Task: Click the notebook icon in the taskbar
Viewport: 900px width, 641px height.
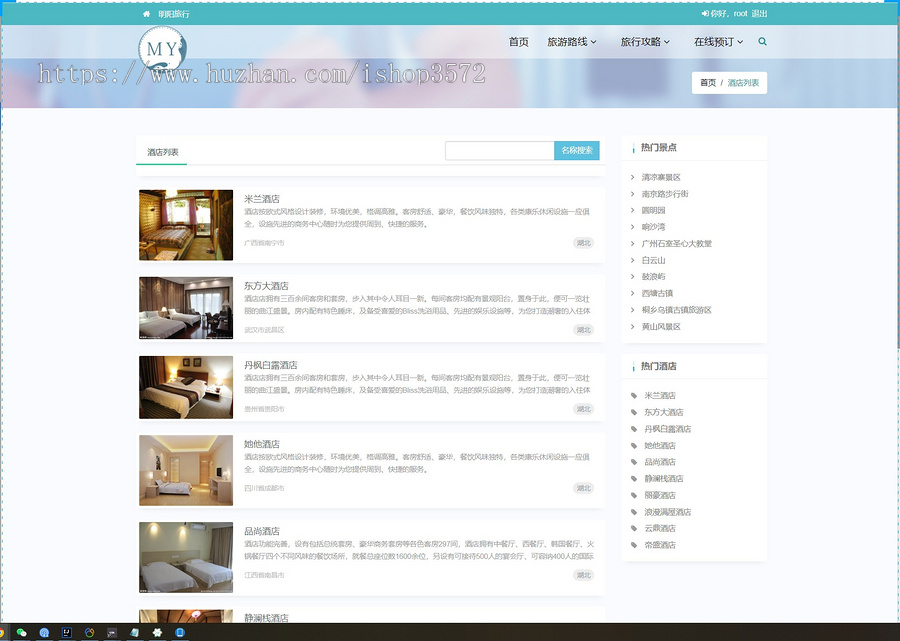Action: pyautogui.click(x=134, y=632)
